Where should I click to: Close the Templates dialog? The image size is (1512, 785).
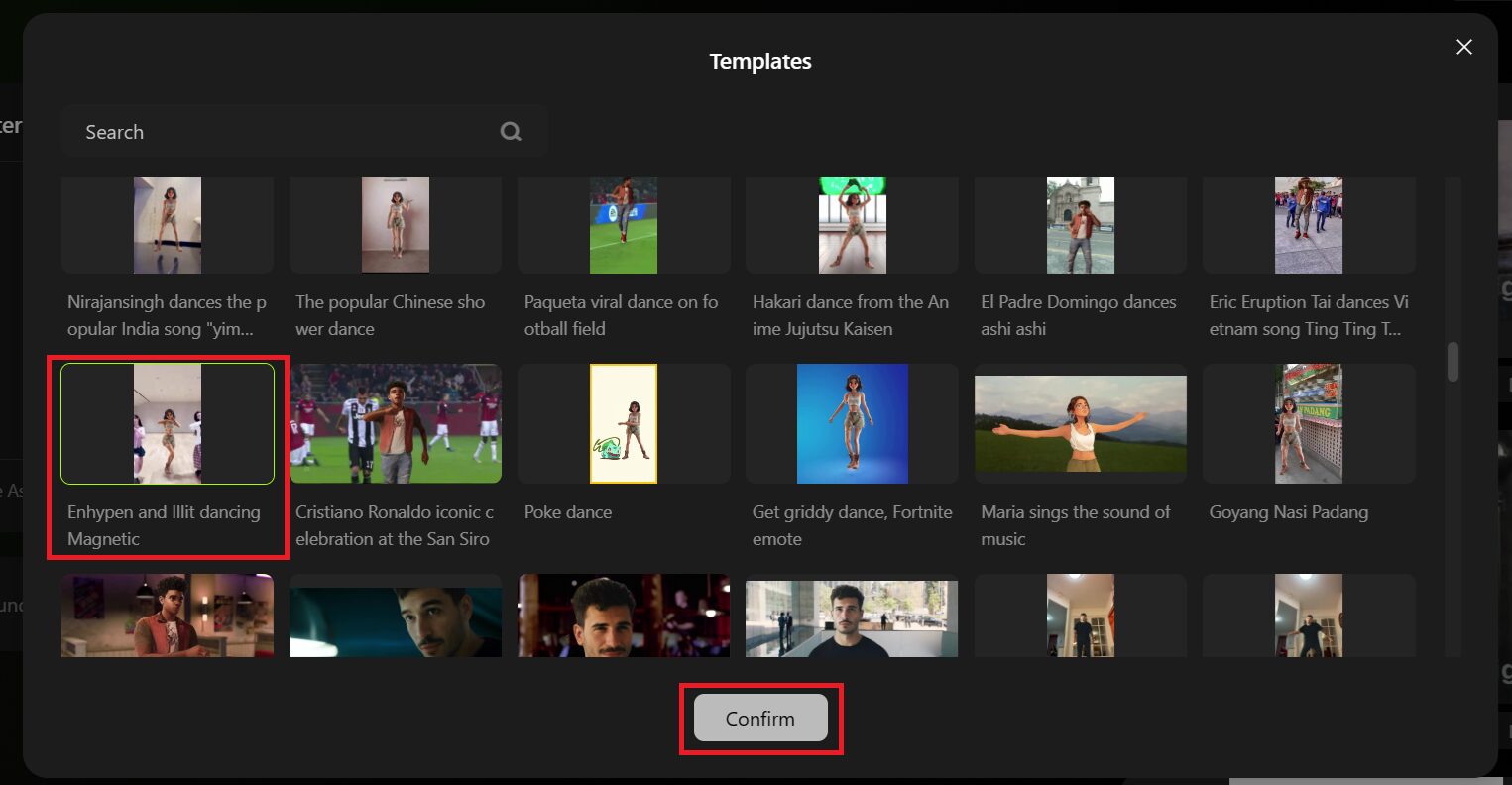click(x=1463, y=47)
